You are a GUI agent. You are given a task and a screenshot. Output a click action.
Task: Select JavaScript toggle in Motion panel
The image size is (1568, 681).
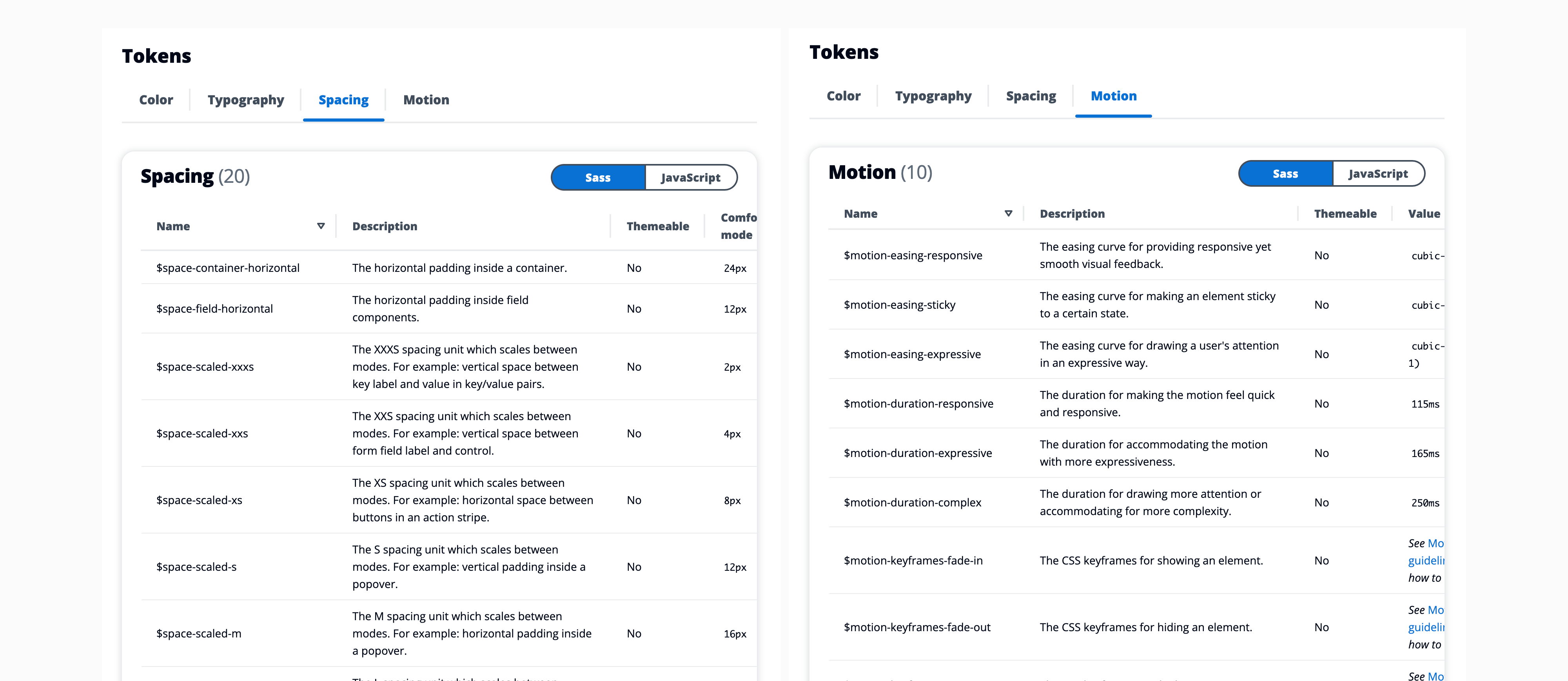[x=1378, y=174]
